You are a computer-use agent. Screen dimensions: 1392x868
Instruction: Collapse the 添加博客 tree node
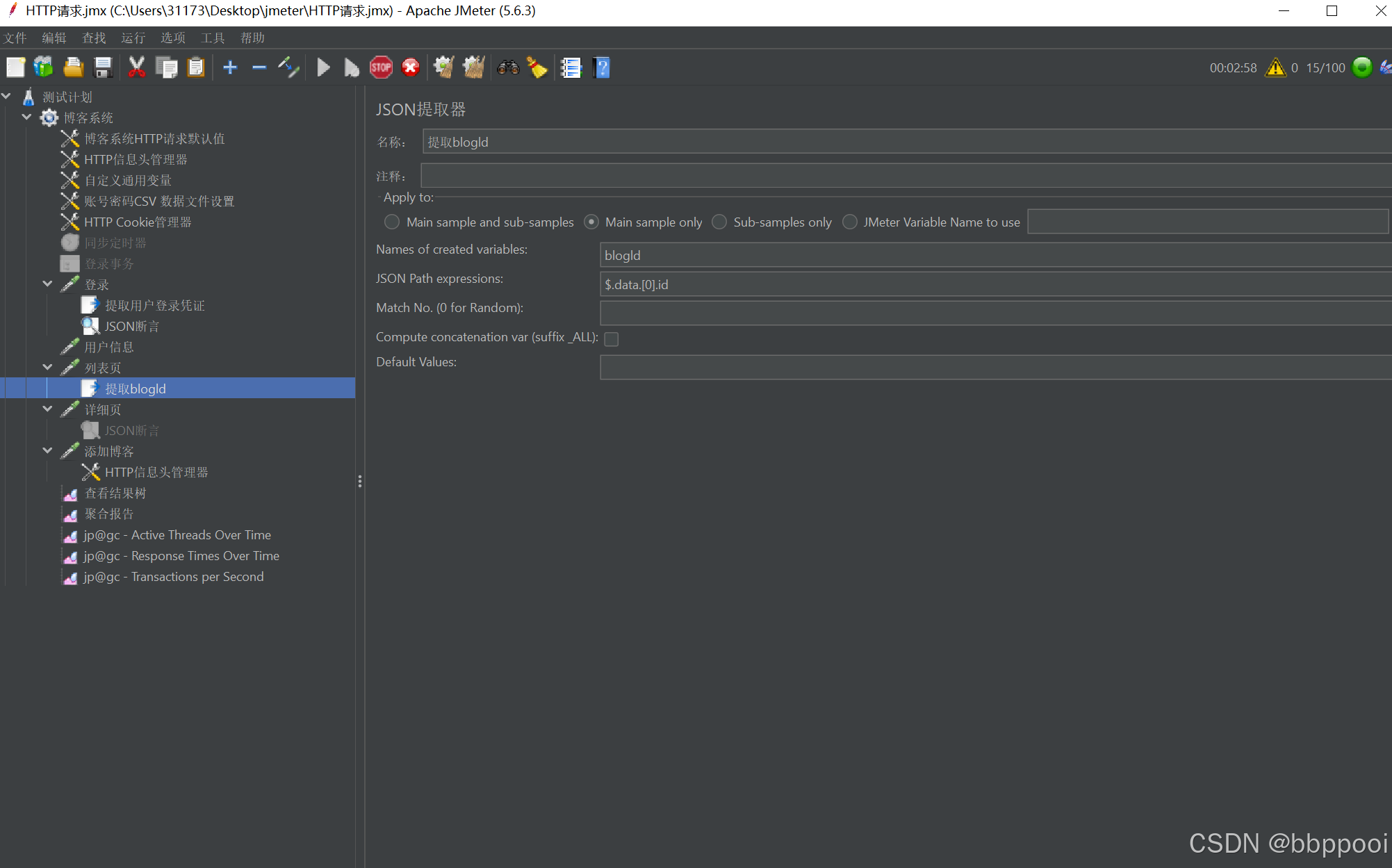tap(47, 451)
